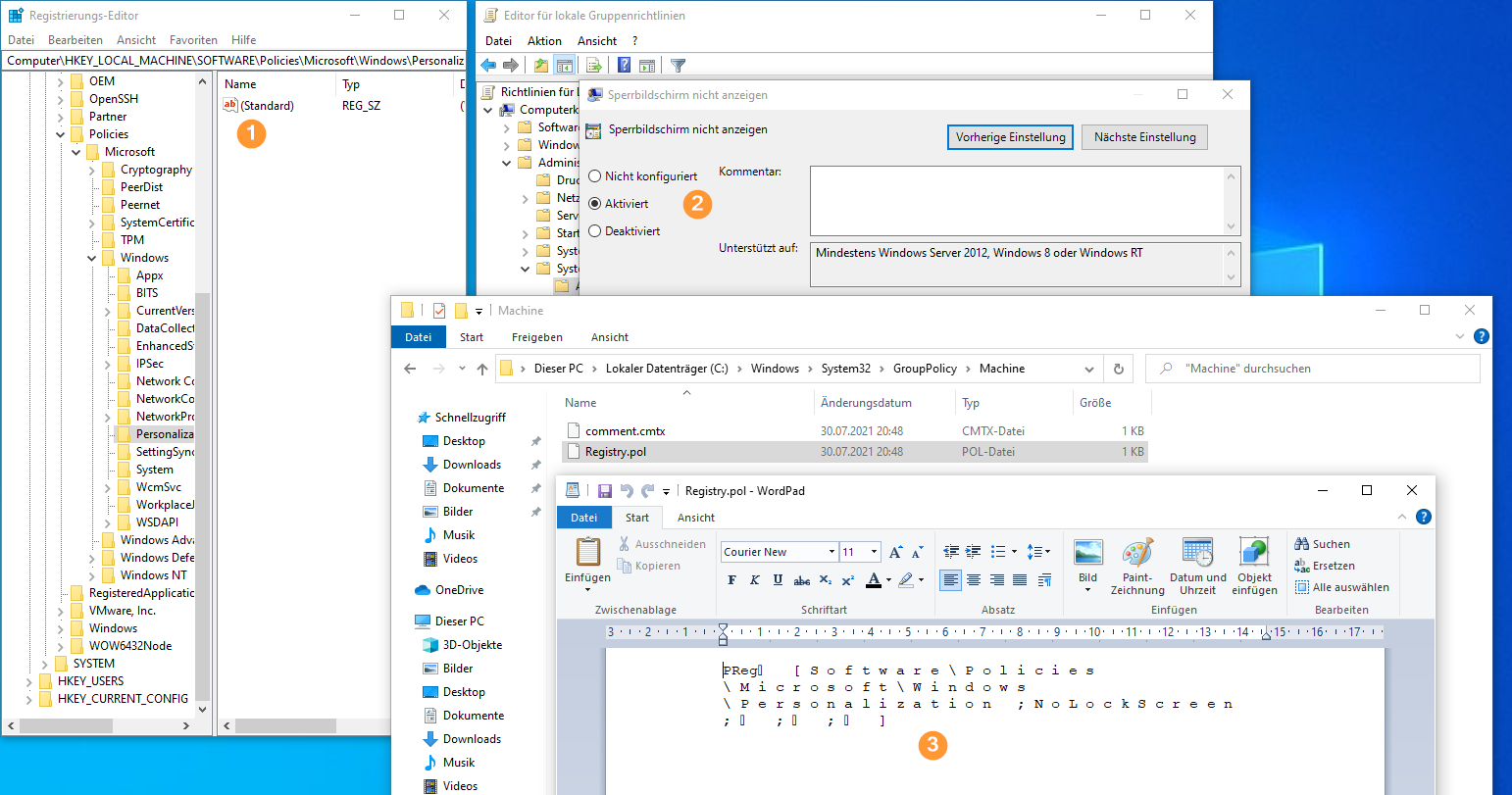Click the Save icon in WordPad's quick access toolbar
1512x795 pixels.
(605, 491)
